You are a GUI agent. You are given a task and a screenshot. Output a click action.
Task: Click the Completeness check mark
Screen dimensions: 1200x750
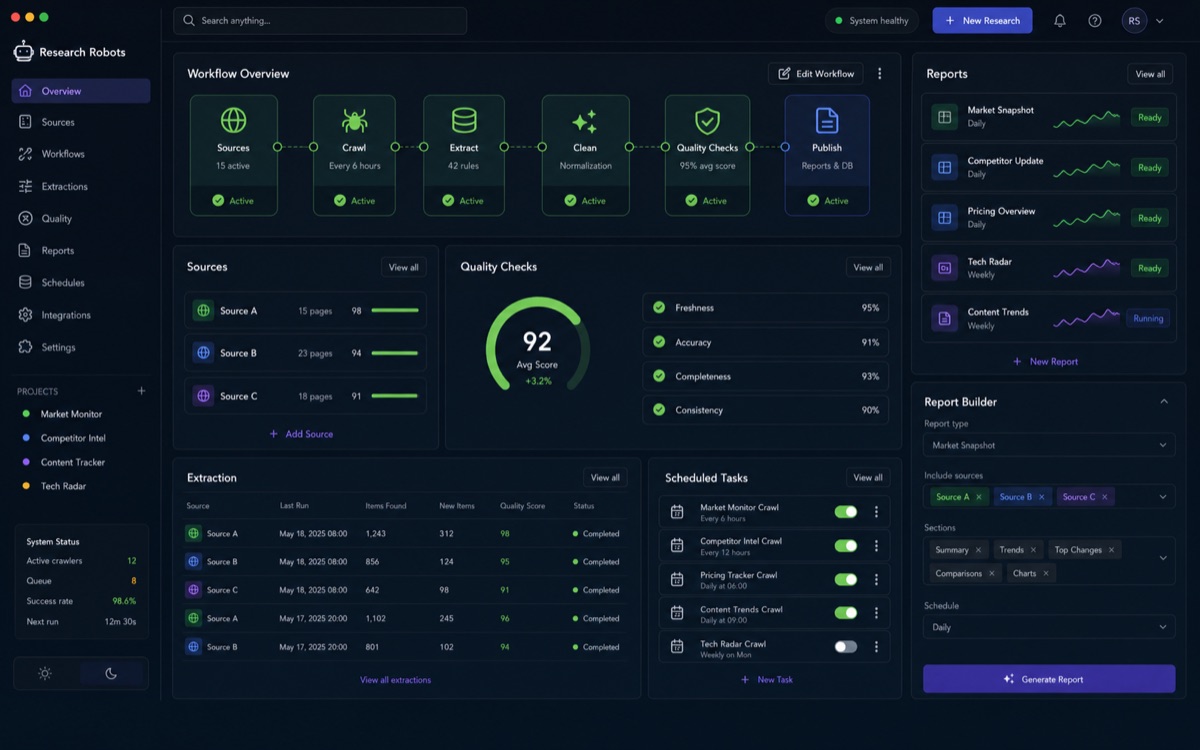(659, 376)
